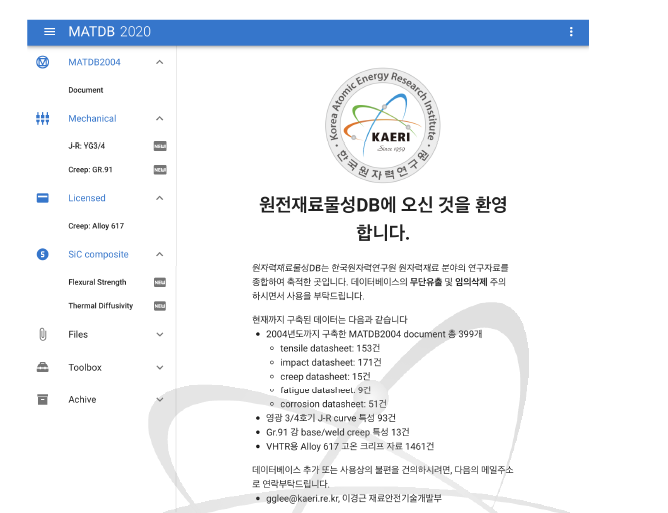
Task: Expand the Files section chevron
Action: [x=160, y=334]
